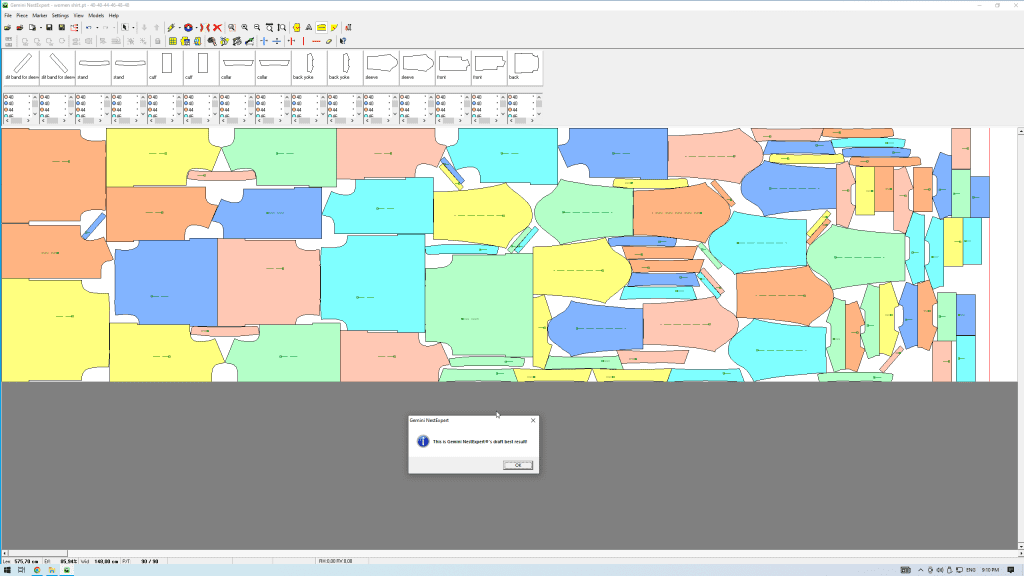Click the length value 575,70 cm in status bar
1024x576 pixels.
[27, 561]
